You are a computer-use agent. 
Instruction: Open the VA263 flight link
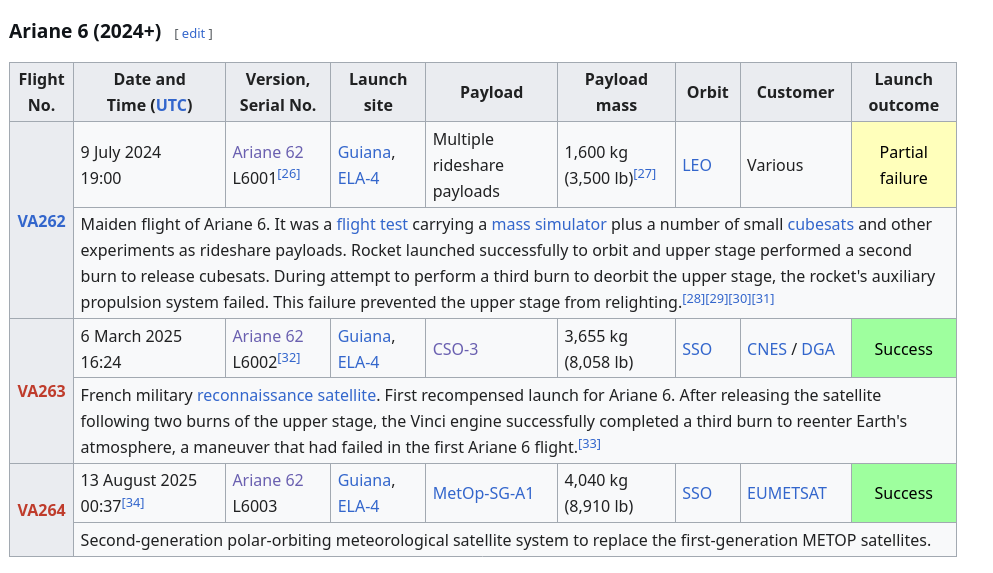tap(41, 391)
